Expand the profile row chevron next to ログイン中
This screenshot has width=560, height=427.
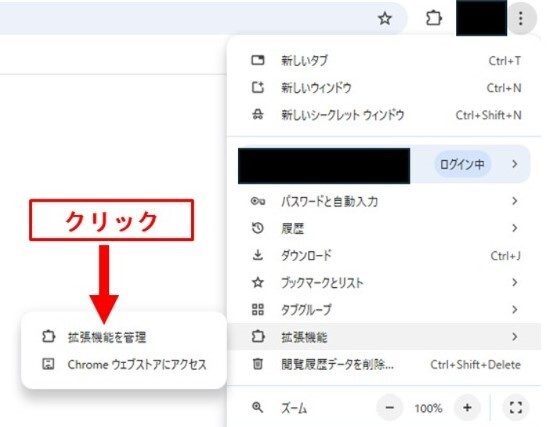[x=515, y=164]
